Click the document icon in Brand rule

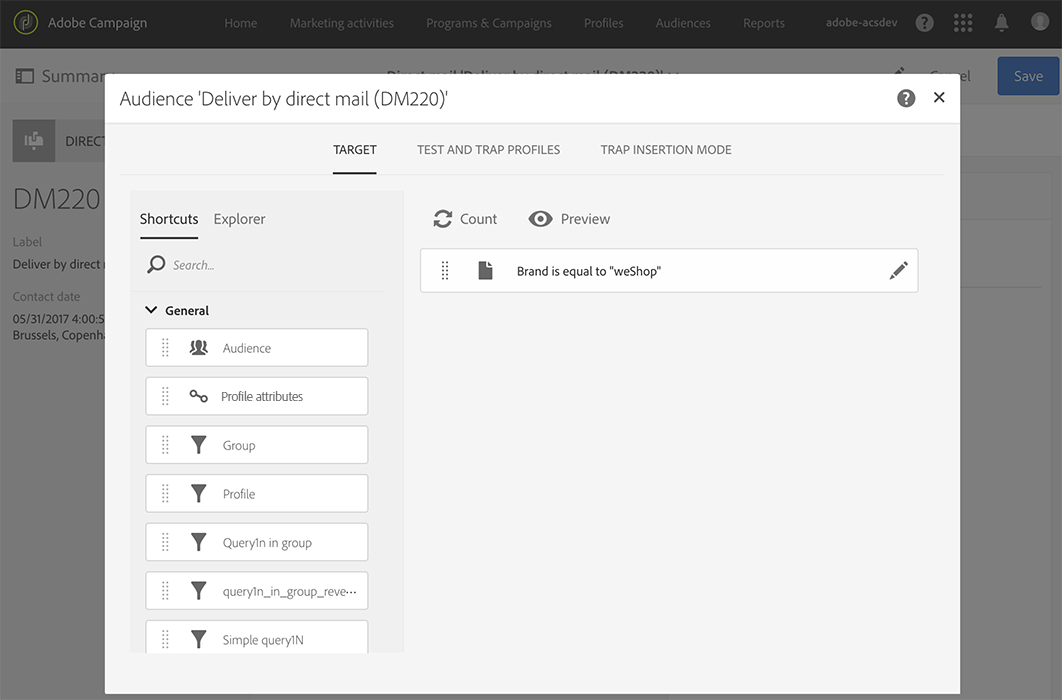(x=485, y=271)
